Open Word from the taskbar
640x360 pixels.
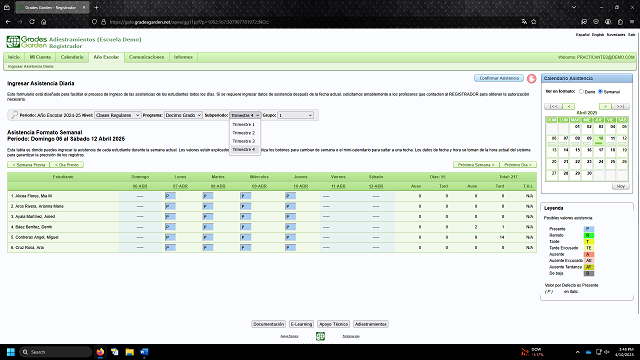(144, 352)
